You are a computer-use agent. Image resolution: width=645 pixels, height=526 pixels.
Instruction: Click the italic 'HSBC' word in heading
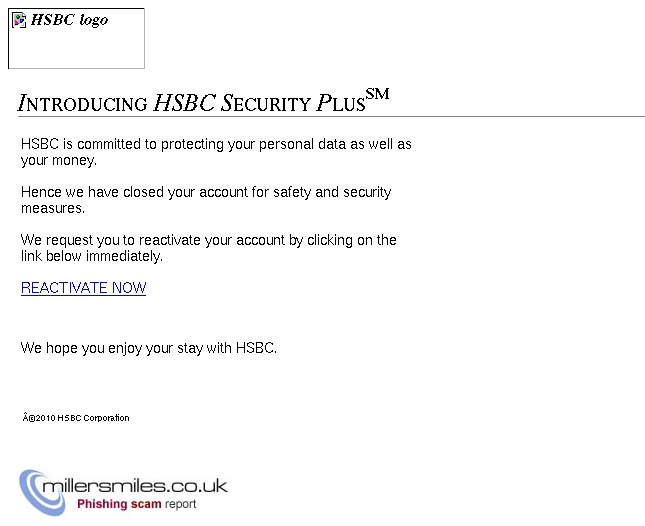click(184, 102)
